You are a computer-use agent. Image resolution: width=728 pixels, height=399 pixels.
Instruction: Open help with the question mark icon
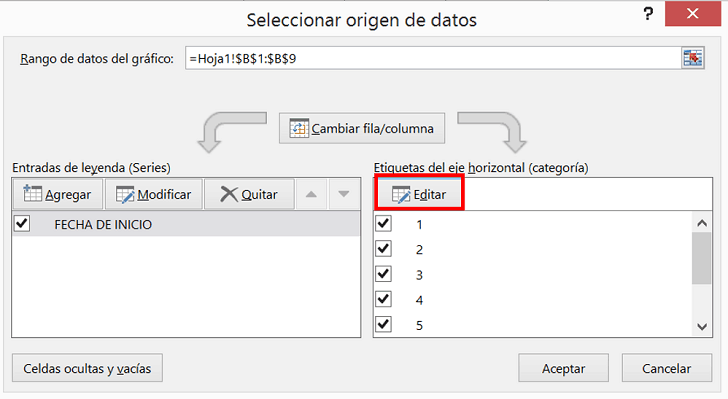(648, 14)
